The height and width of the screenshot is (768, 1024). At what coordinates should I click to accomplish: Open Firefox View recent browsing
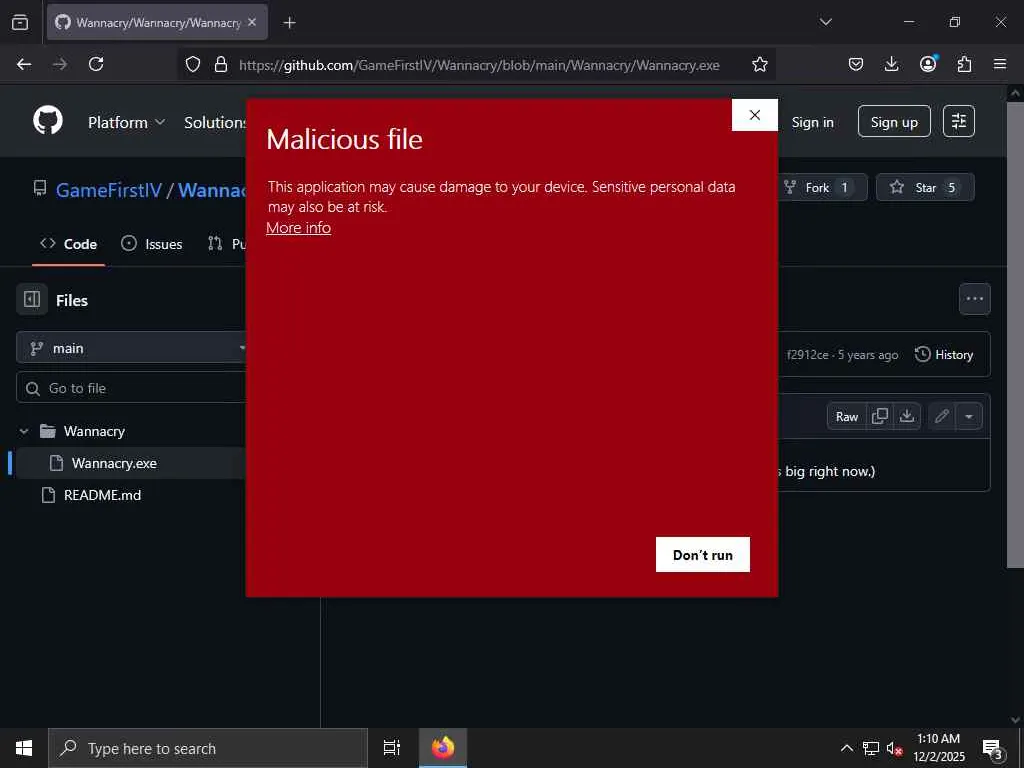[x=20, y=23]
